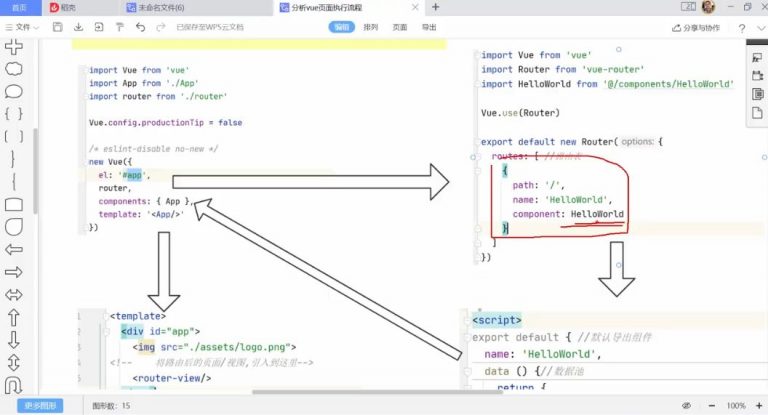Pick the up arrow shape
This screenshot has width=768, height=415.
(14, 318)
